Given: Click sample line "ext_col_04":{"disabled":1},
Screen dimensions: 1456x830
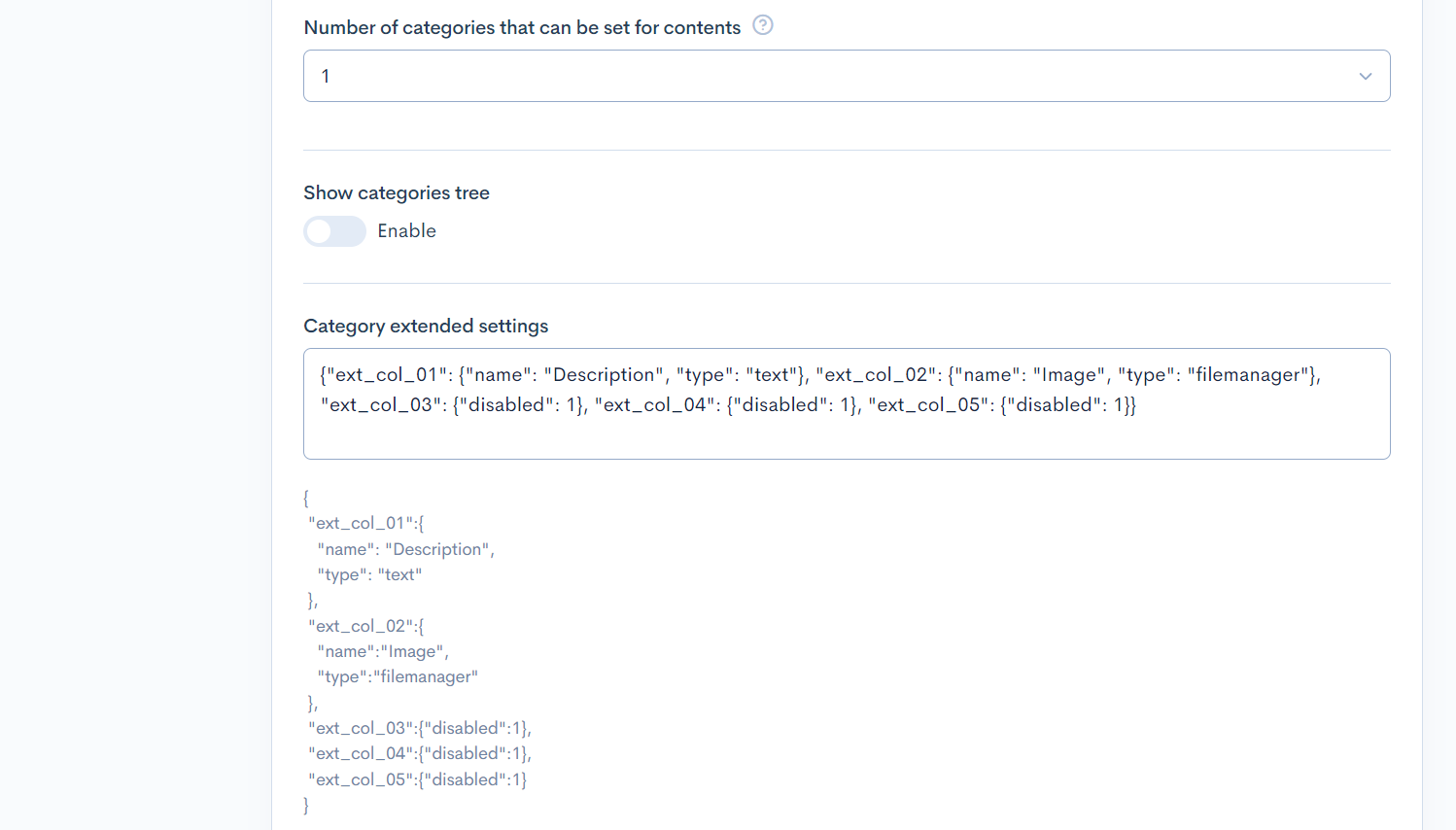Looking at the screenshot, I should point(420,754).
